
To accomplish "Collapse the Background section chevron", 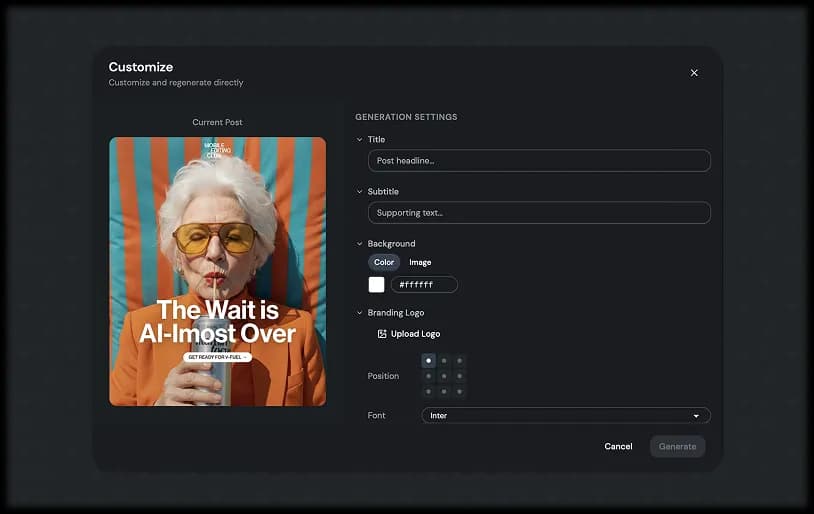I will click(x=359, y=244).
